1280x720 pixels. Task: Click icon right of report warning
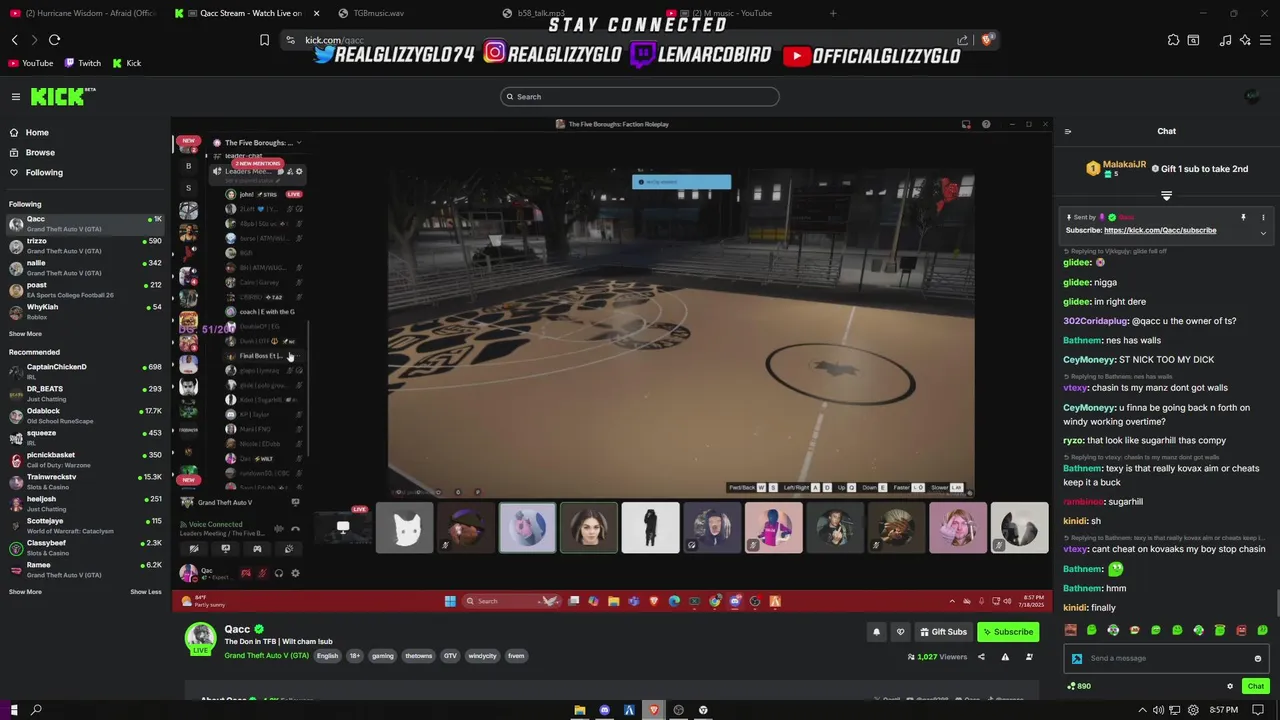coord(1029,657)
